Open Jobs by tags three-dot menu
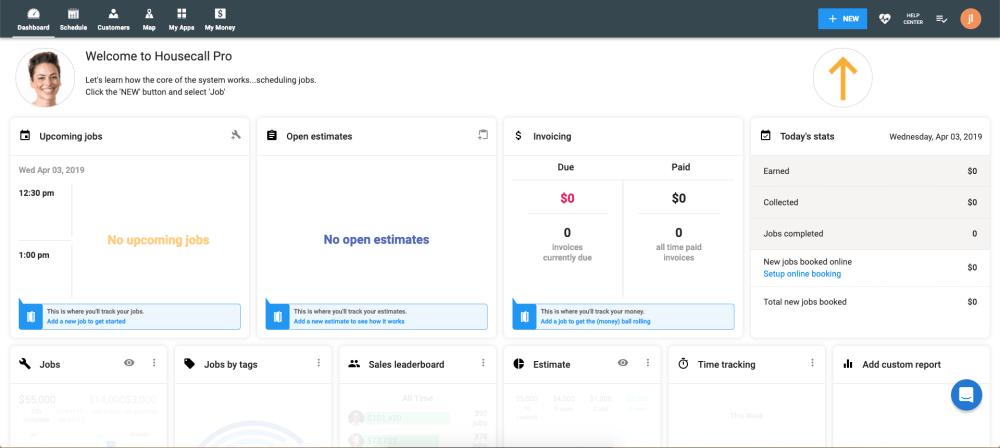The height and width of the screenshot is (448, 1000). (x=319, y=362)
